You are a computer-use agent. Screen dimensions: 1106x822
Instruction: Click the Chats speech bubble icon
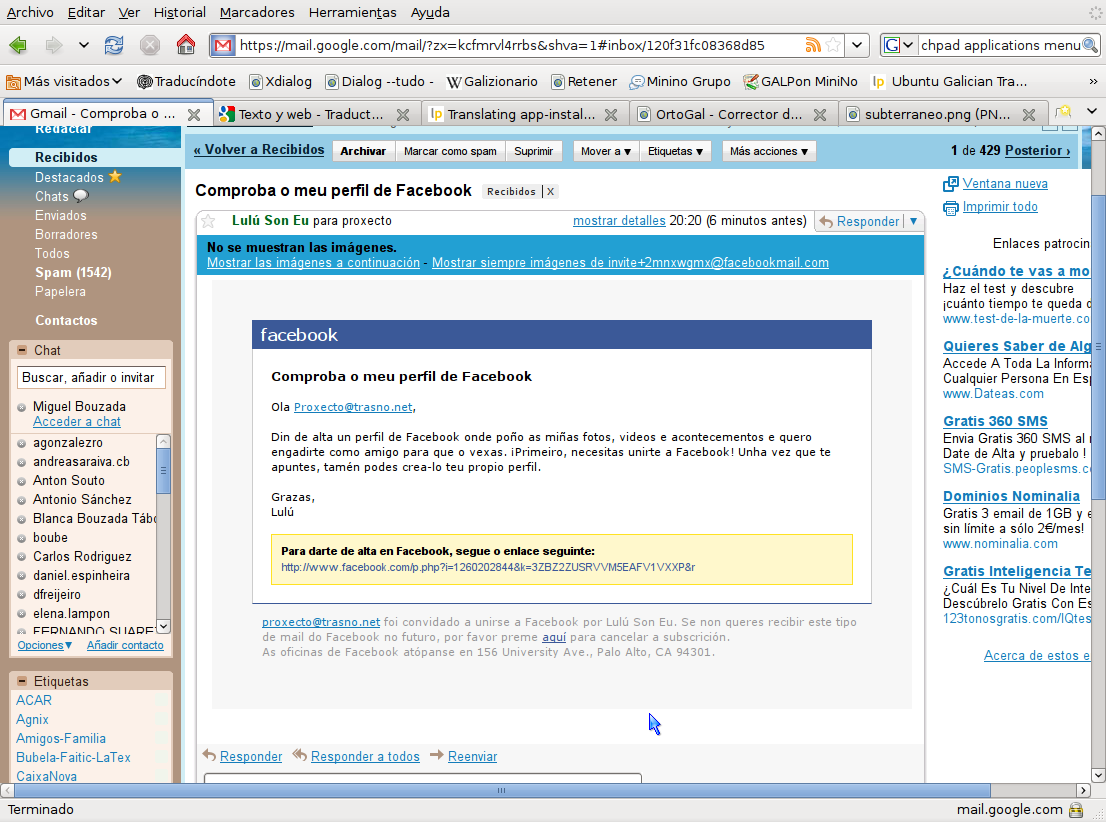(x=81, y=196)
